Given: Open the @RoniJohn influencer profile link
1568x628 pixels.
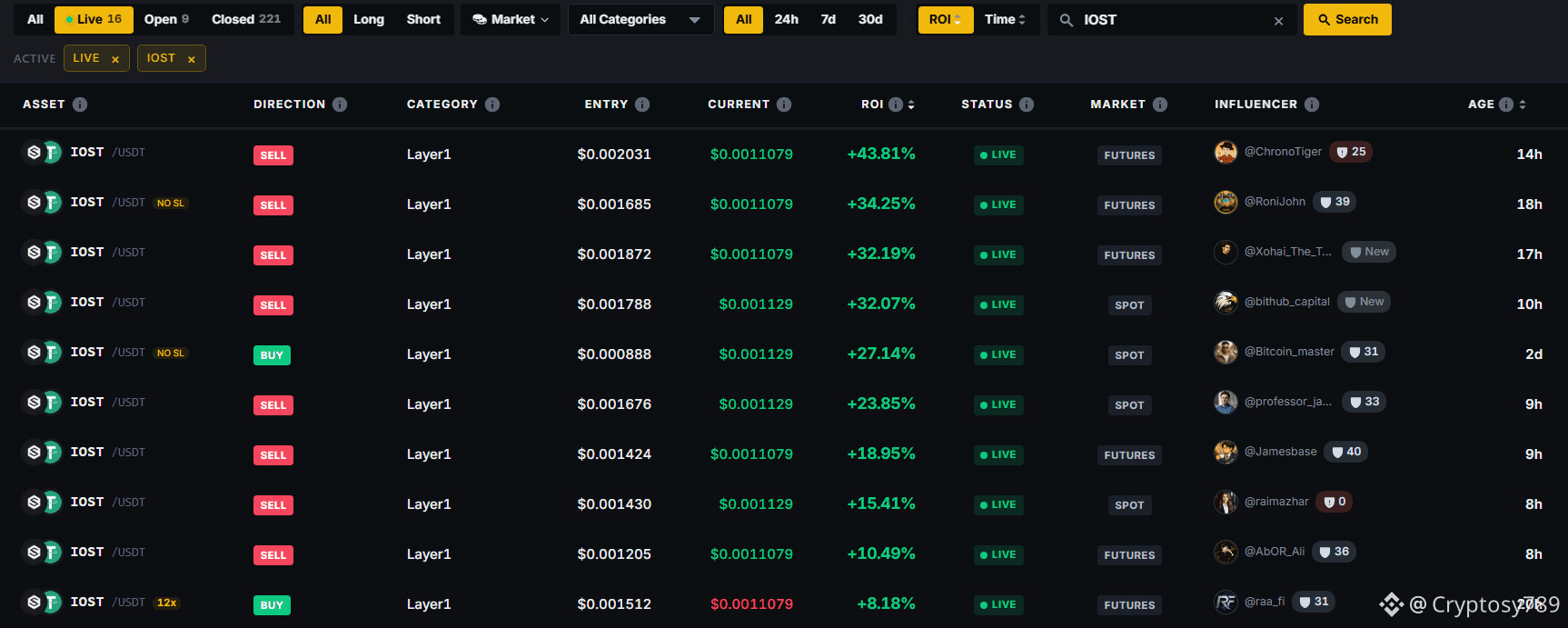Looking at the screenshot, I should point(1275,202).
